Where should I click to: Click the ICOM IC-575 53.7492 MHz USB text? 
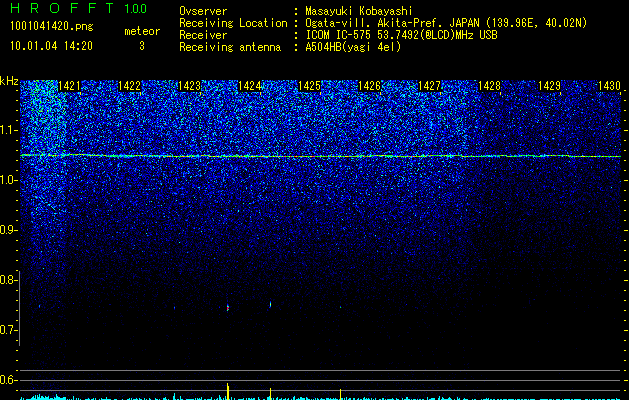[x=401, y=35]
